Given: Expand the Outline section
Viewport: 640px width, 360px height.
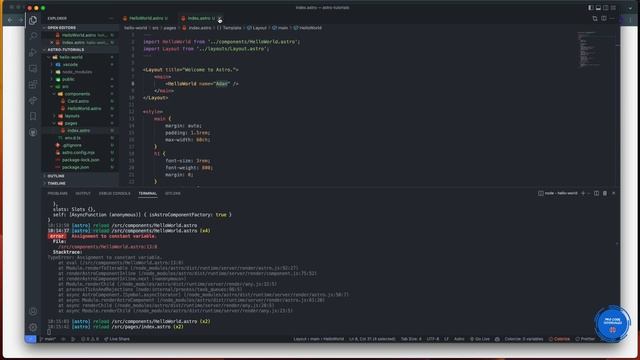Looking at the screenshot, I should pyautogui.click(x=56, y=176).
